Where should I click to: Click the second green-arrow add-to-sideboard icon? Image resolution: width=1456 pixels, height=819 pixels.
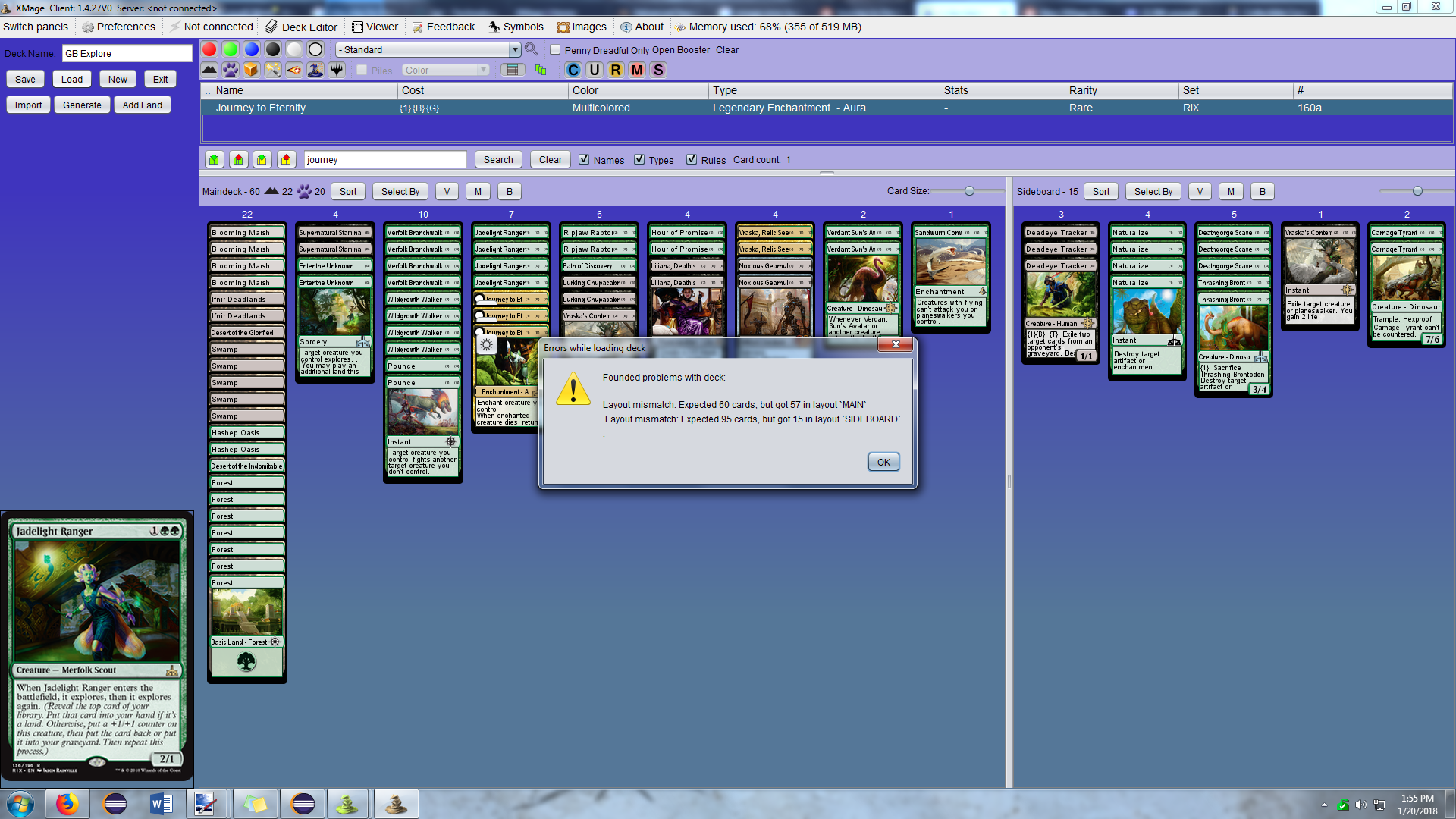(262, 159)
